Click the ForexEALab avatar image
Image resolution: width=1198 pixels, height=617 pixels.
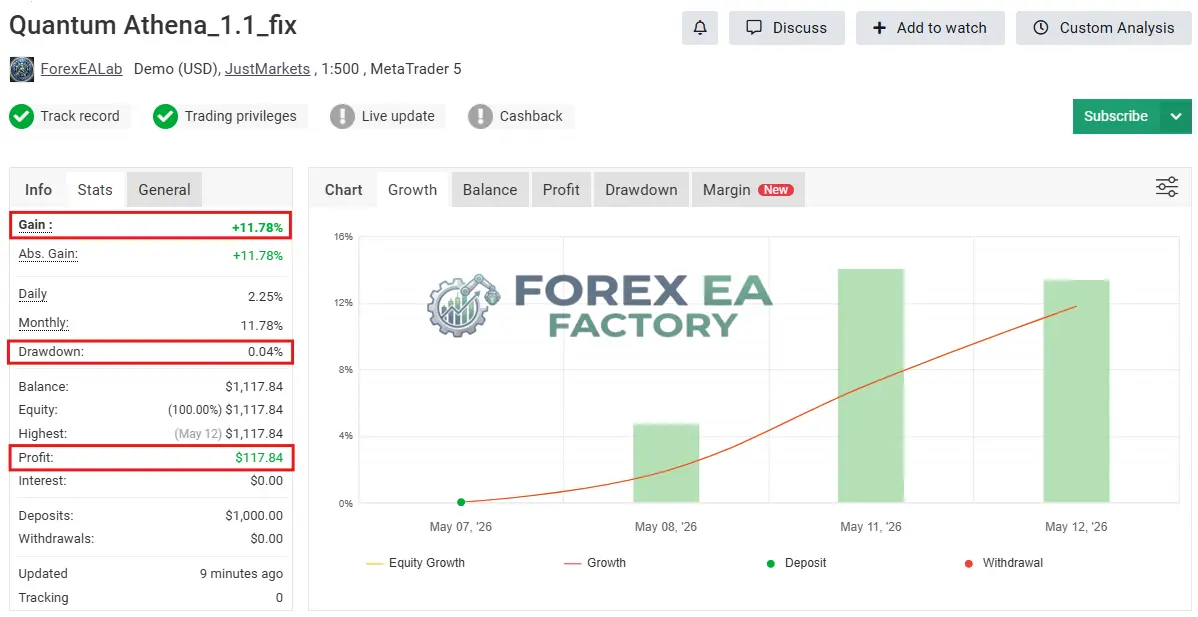pyautogui.click(x=21, y=69)
